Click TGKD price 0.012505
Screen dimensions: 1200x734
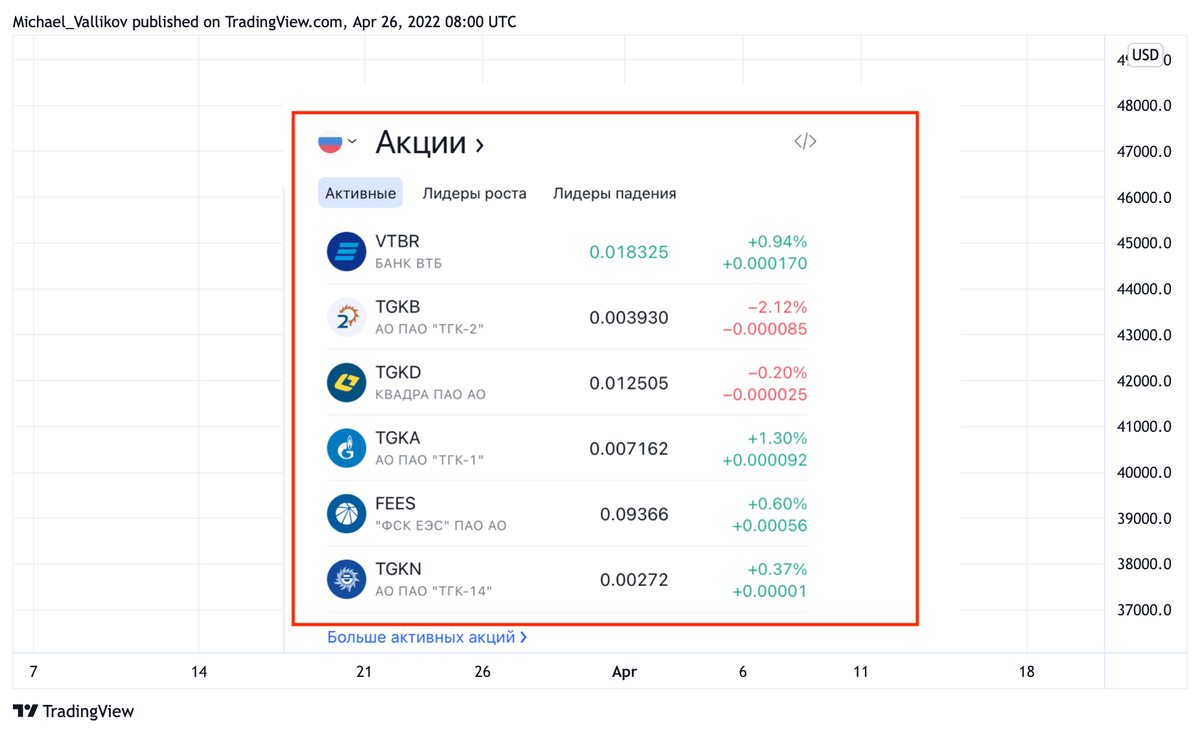pos(628,383)
